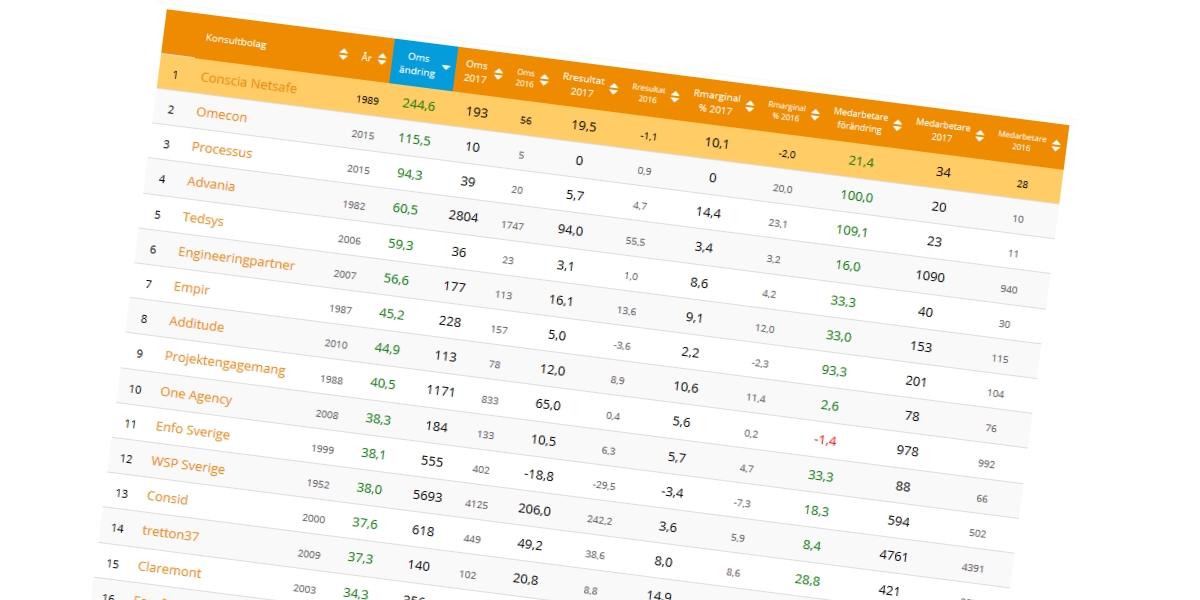
Task: Open the Advania company link
Action: click(211, 184)
